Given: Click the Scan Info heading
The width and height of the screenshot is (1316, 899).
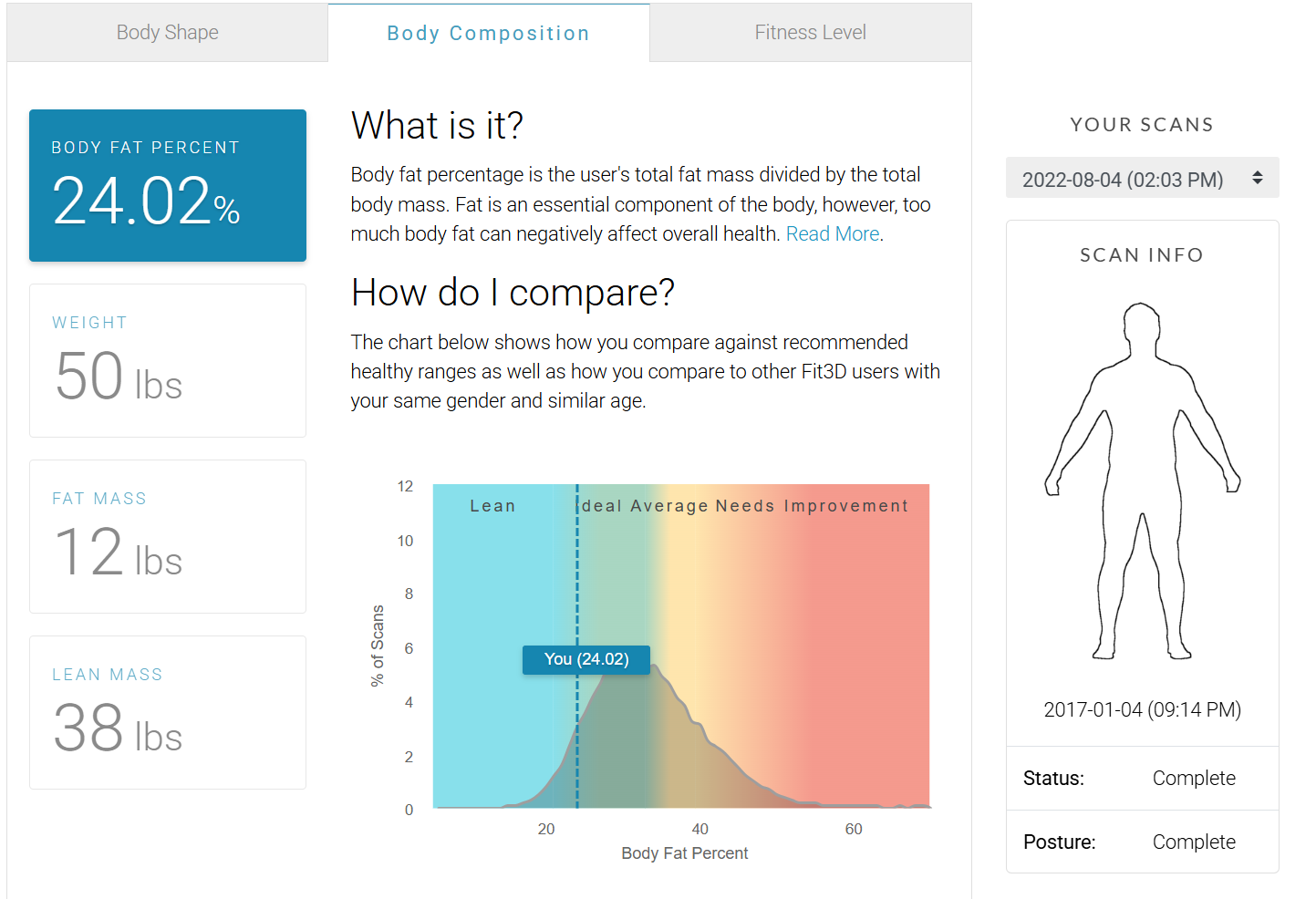Looking at the screenshot, I should pyautogui.click(x=1142, y=255).
